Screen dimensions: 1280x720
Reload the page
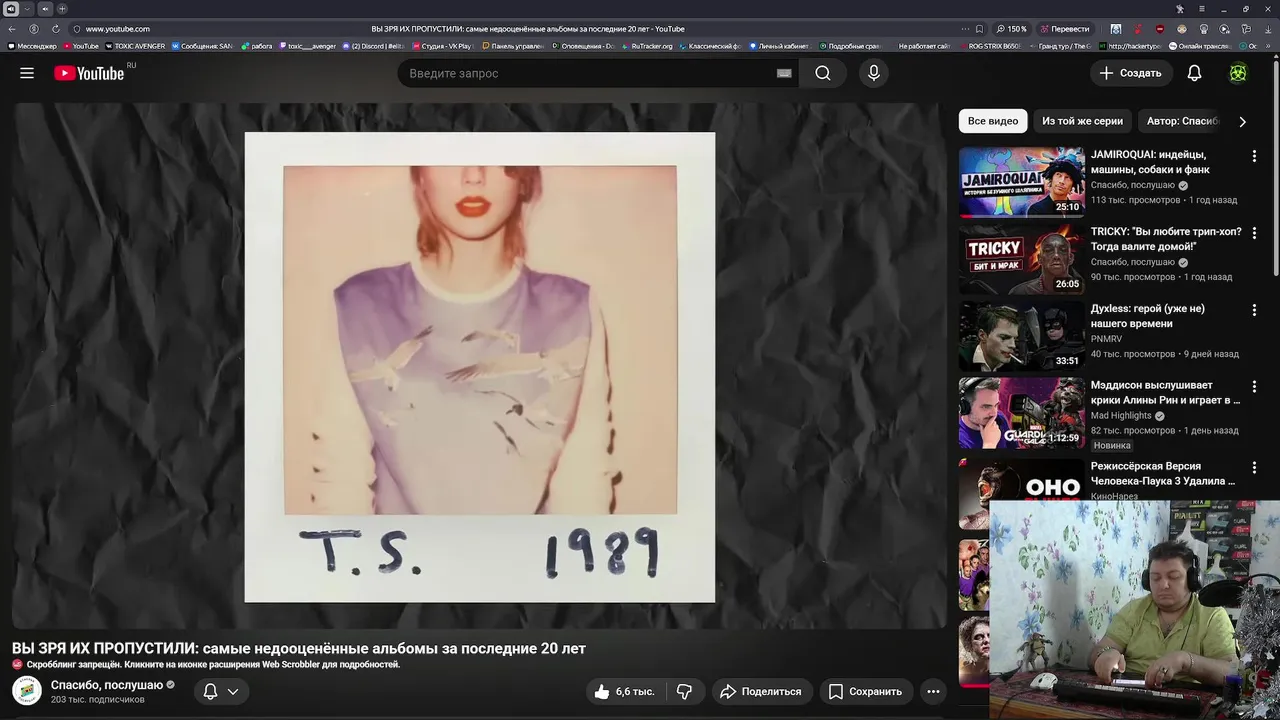click(x=55, y=29)
